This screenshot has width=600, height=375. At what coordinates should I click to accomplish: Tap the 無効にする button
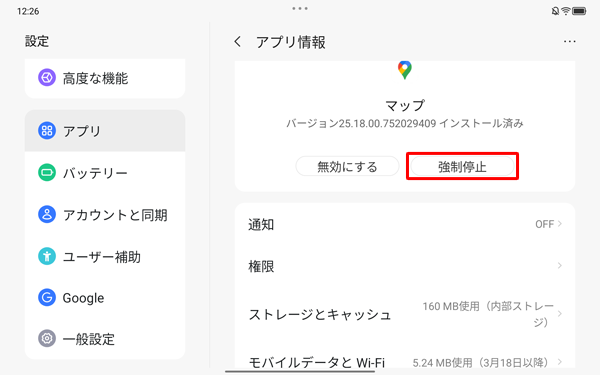(x=347, y=166)
